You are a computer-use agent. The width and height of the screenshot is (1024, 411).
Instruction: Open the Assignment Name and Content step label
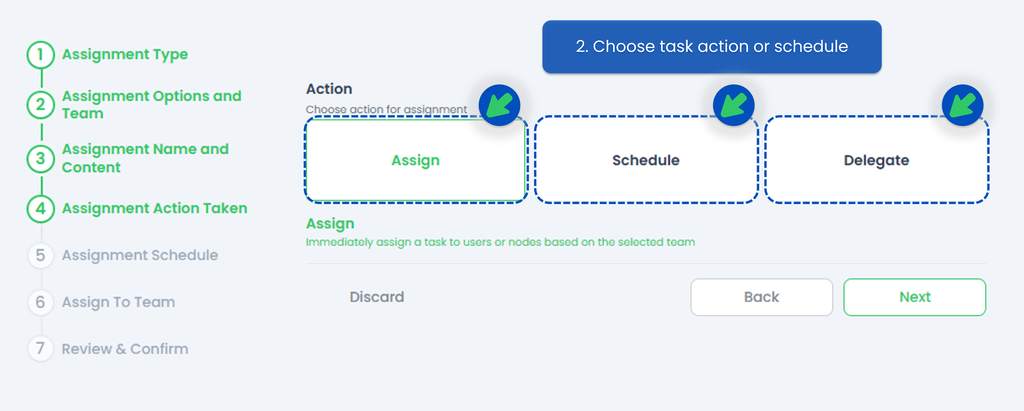point(145,158)
